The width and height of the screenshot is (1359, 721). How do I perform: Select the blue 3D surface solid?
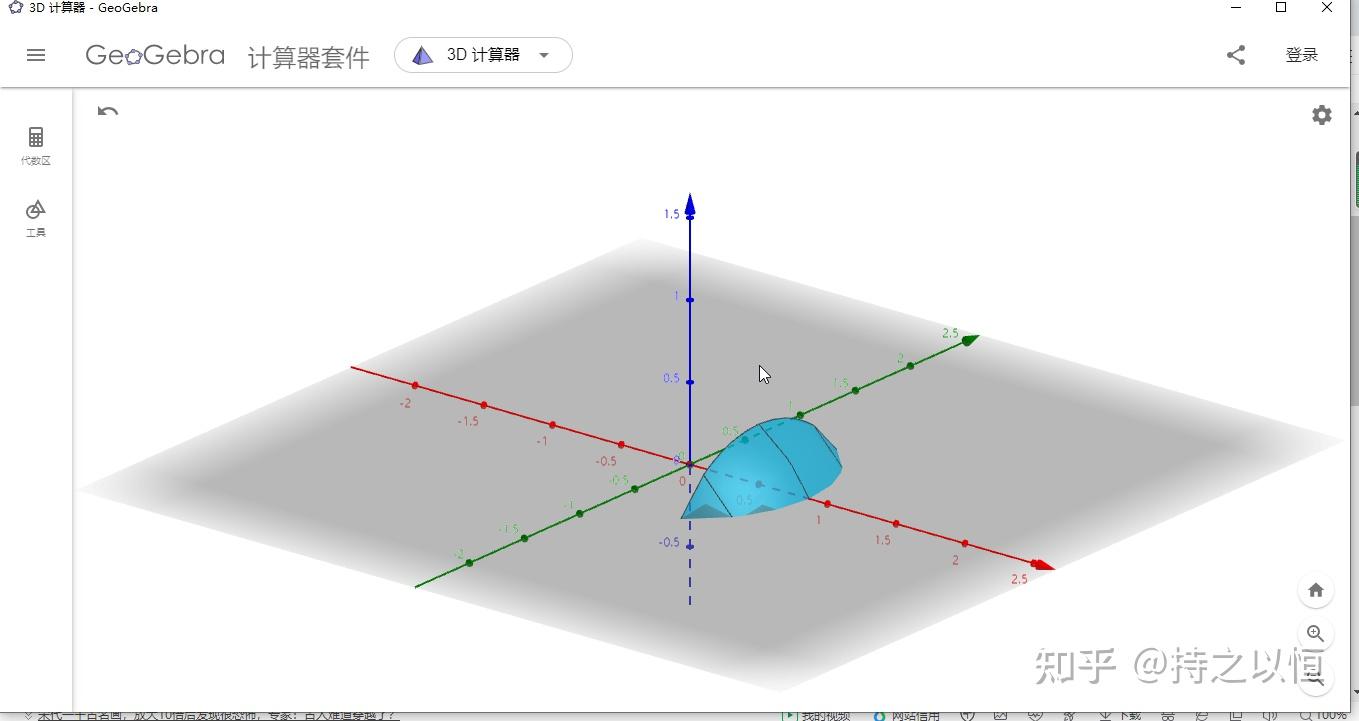(x=765, y=468)
